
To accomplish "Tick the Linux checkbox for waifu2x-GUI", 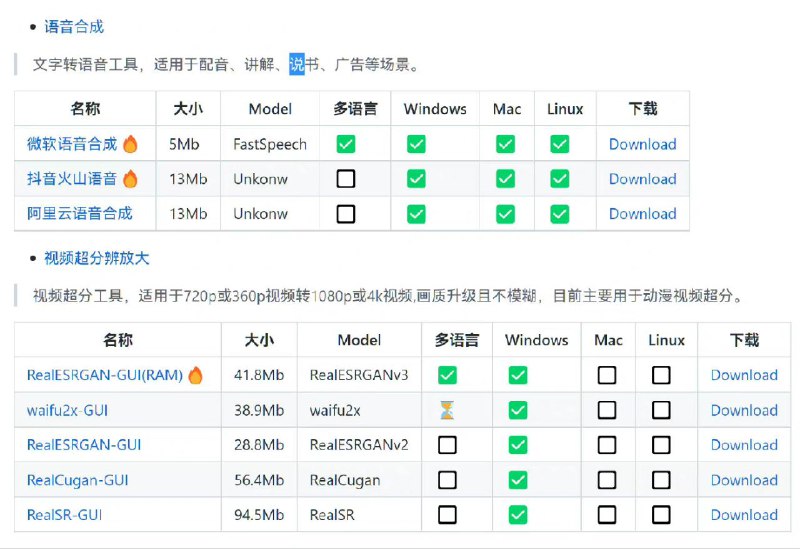I will tap(661, 410).
